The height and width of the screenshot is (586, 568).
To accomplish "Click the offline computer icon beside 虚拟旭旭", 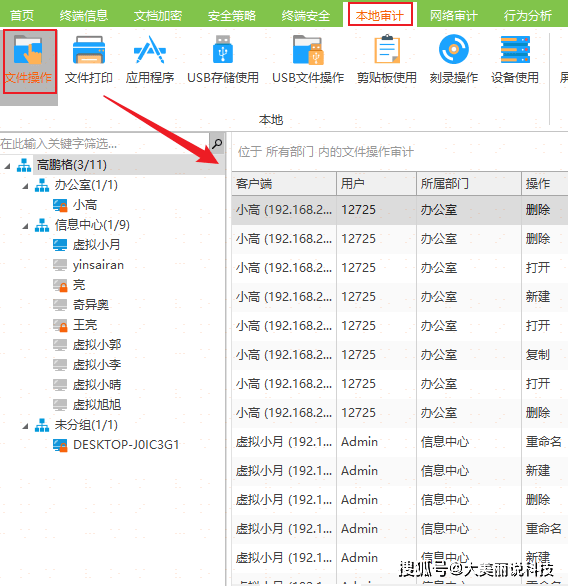I will pyautogui.click(x=60, y=405).
